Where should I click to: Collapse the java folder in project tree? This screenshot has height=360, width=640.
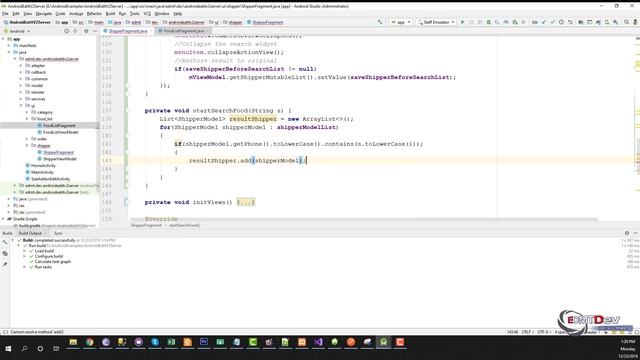[x=9, y=52]
